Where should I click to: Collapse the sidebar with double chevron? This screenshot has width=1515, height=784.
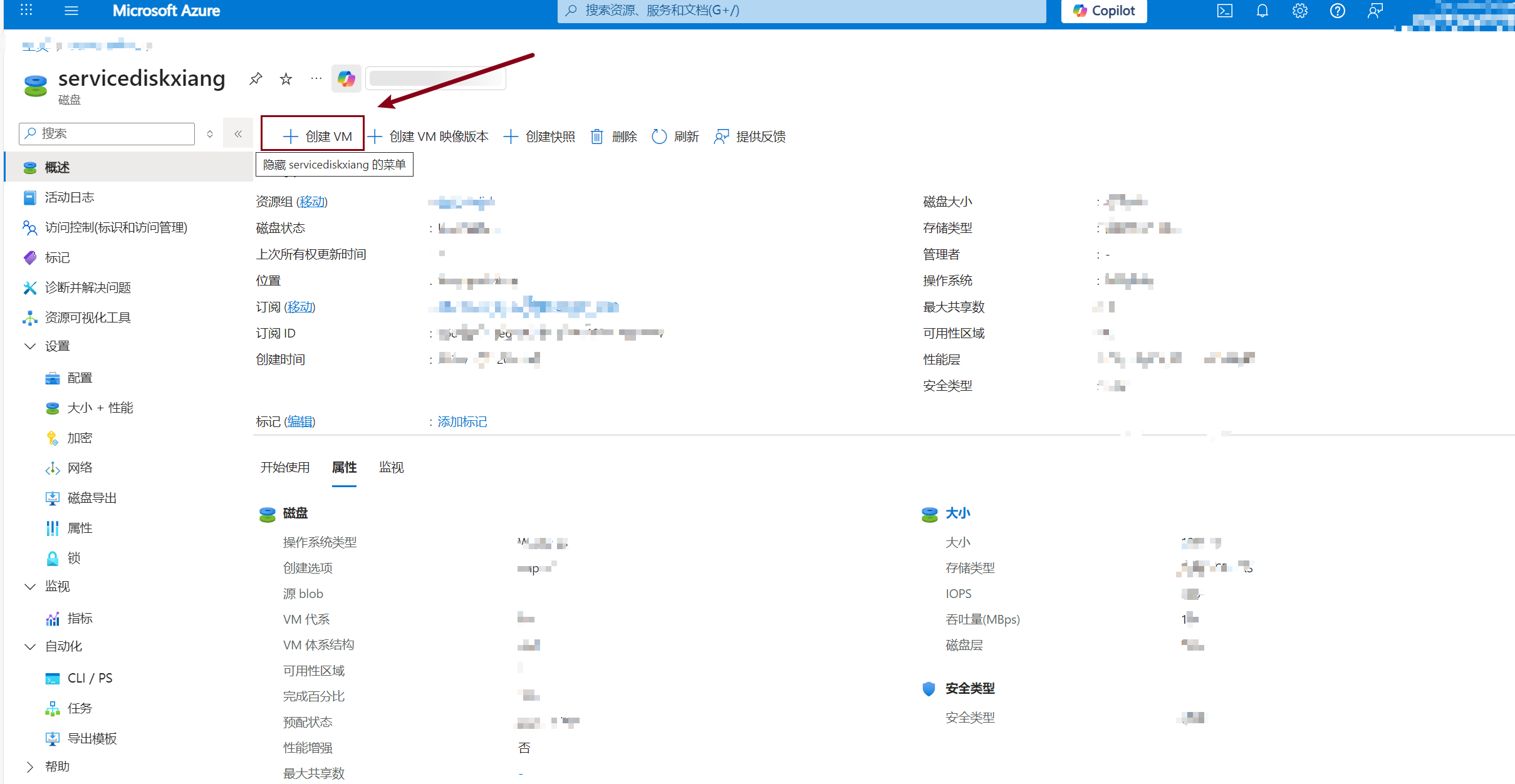(238, 133)
